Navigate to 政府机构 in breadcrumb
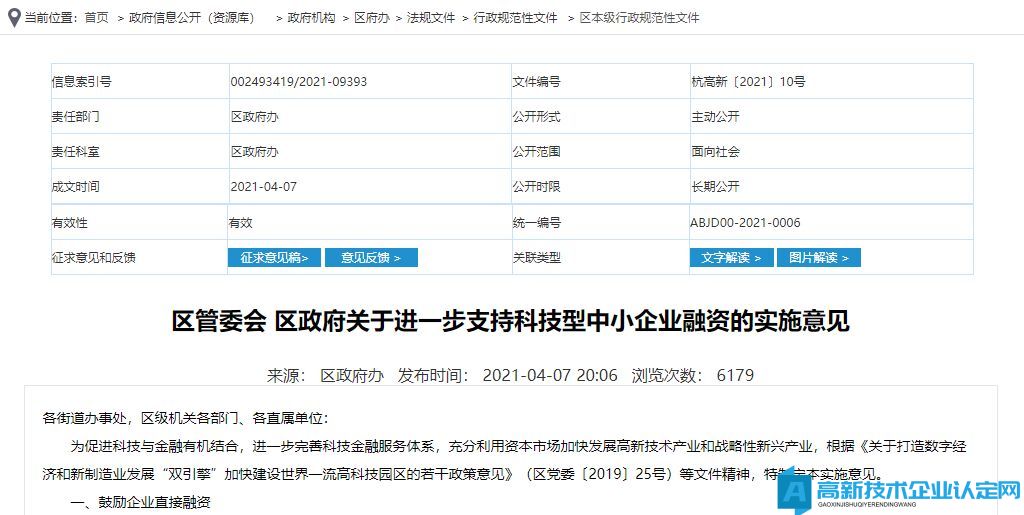The image size is (1024, 515). (x=311, y=18)
